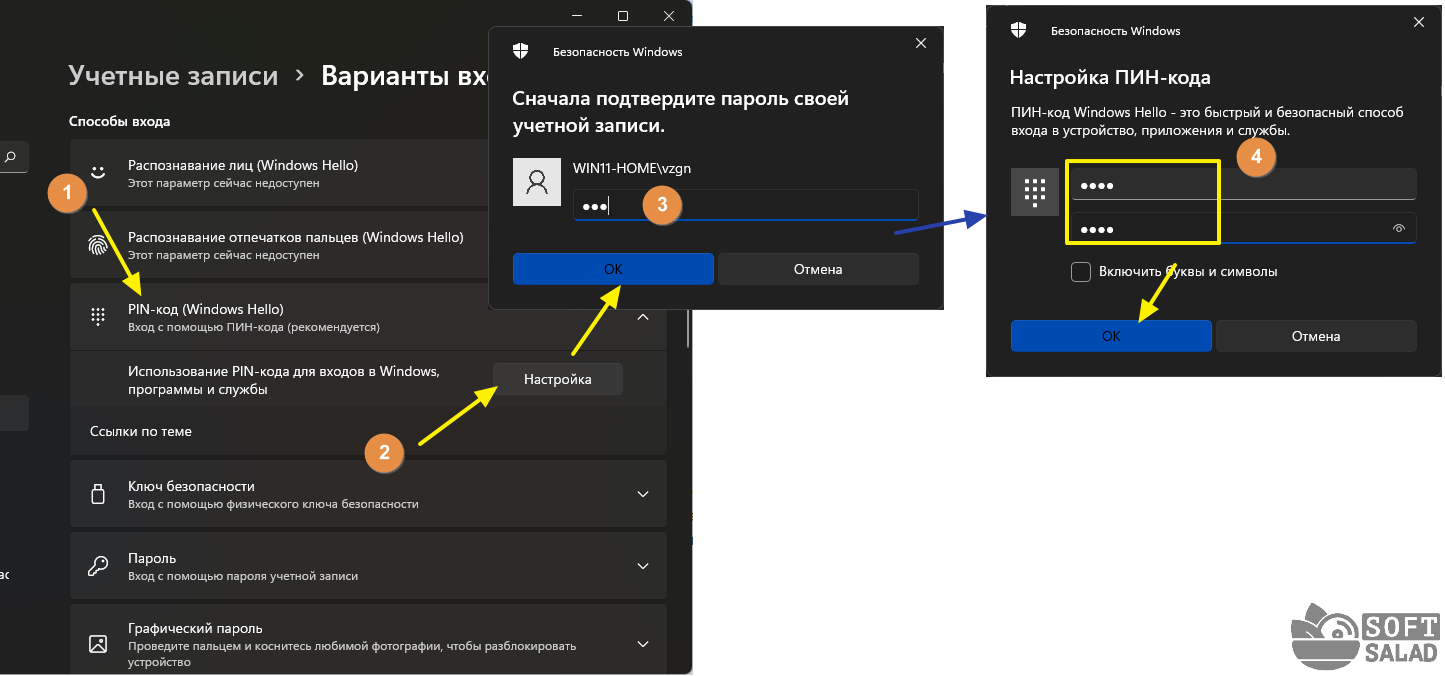Click the Password key icon

tap(98, 566)
